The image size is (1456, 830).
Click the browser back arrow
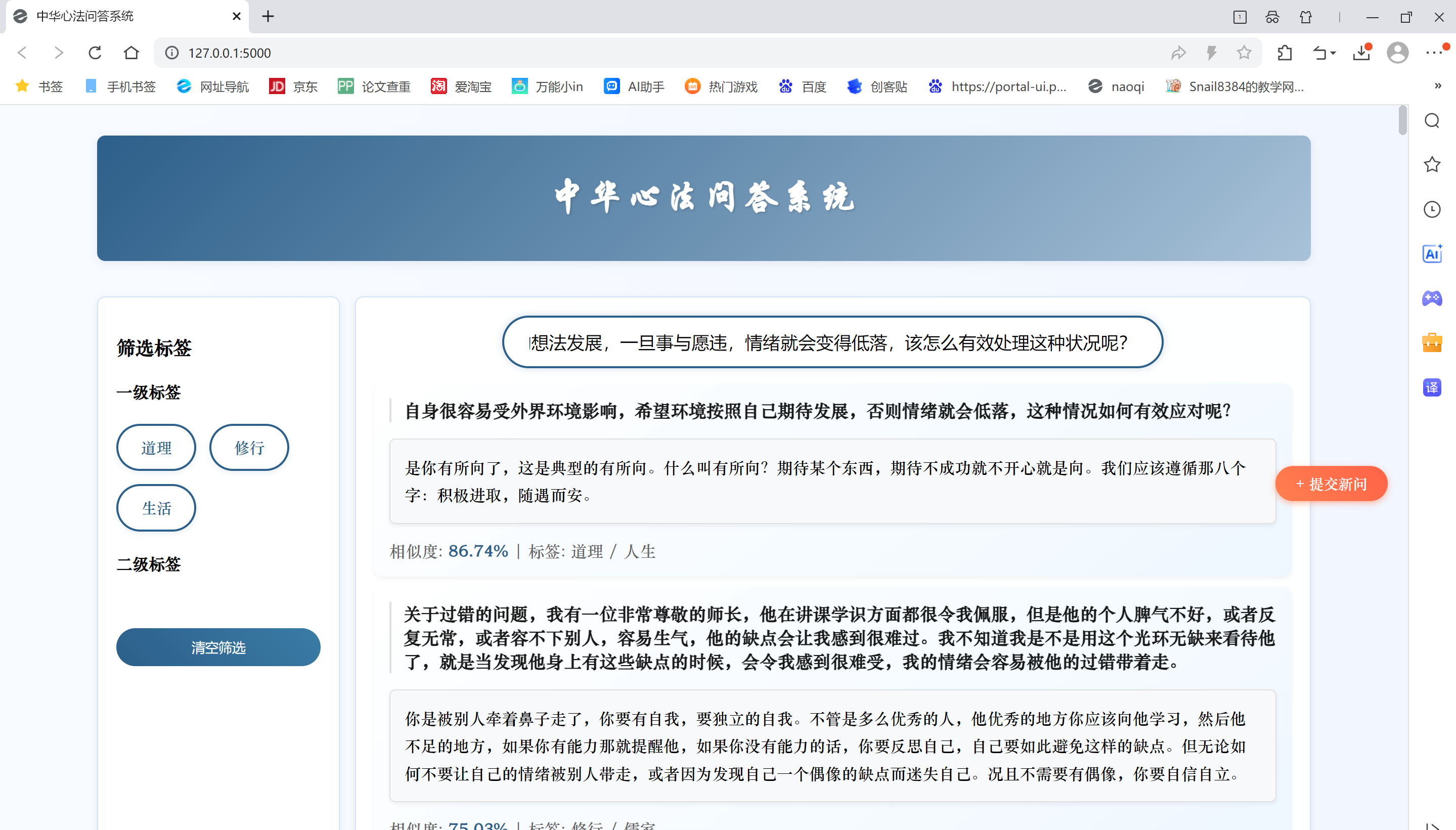pos(22,53)
